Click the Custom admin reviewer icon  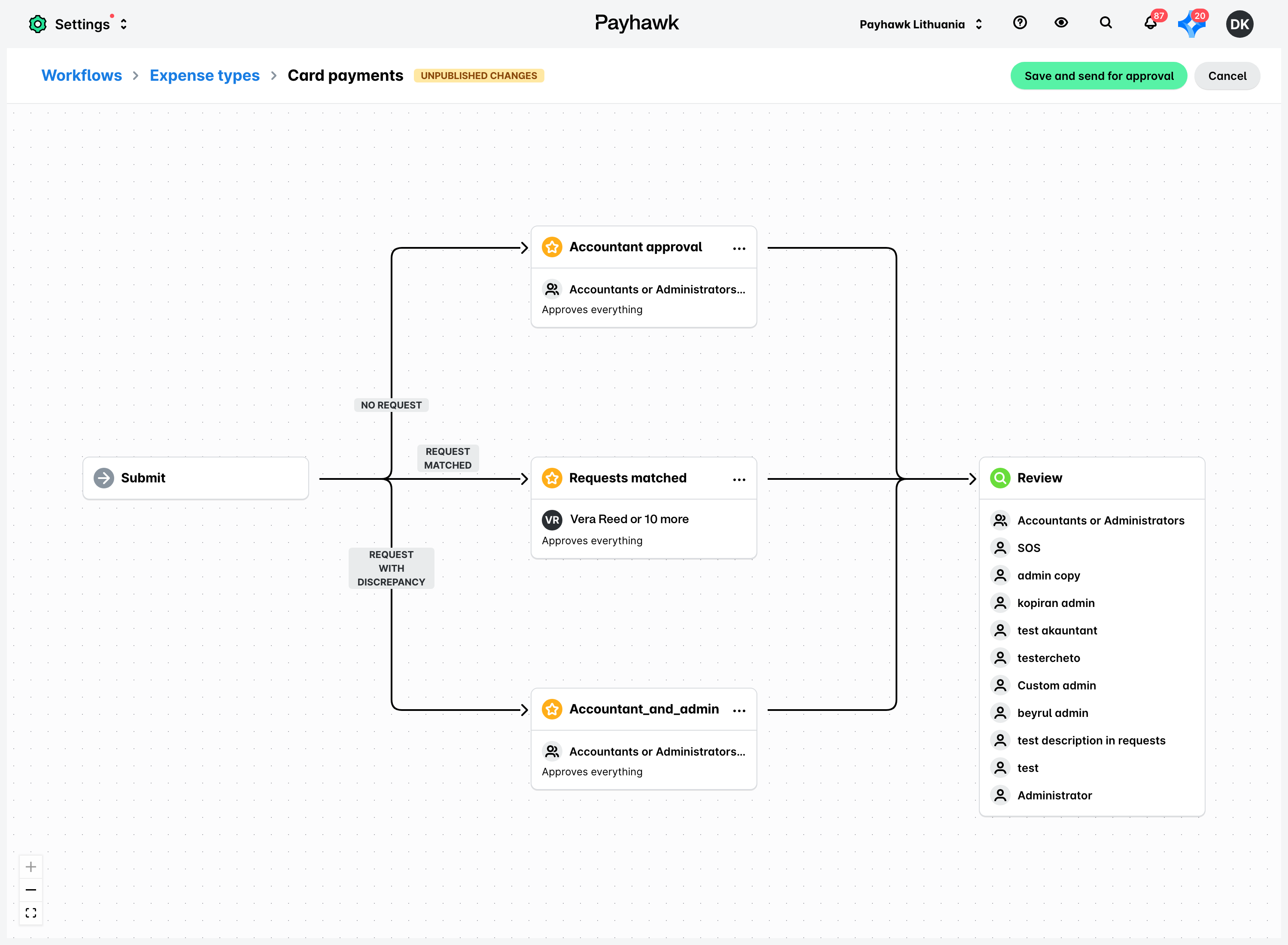point(1000,685)
